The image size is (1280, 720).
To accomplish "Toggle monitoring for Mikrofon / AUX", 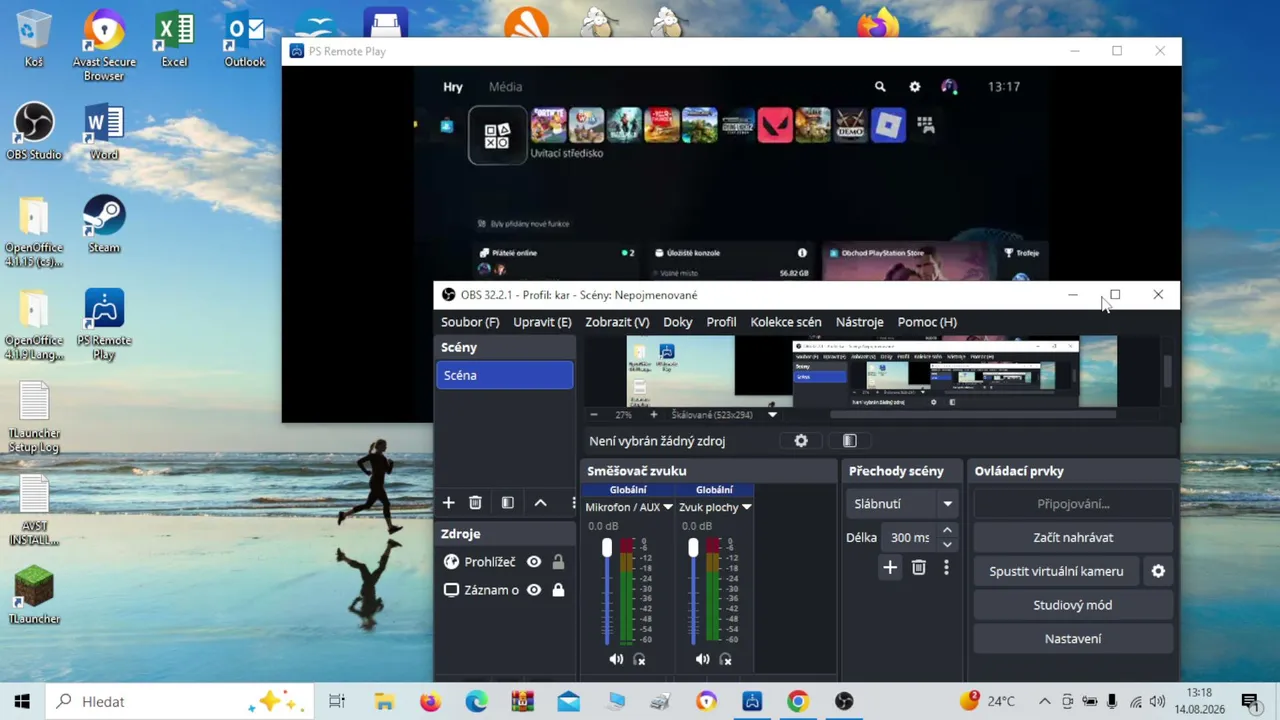I will 640,659.
